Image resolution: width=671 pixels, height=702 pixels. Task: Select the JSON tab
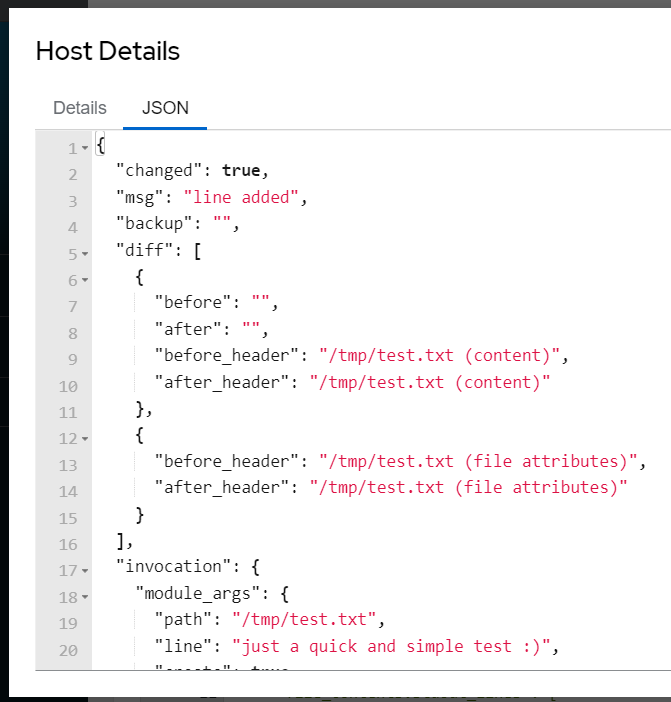[165, 108]
